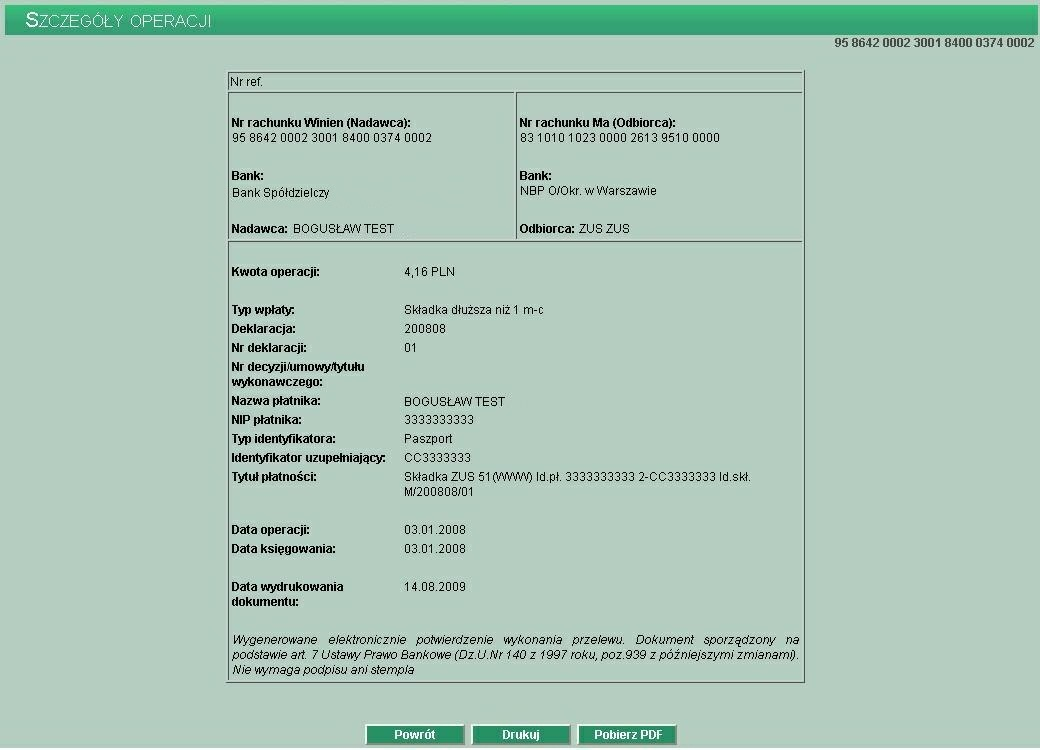Viewport: 1040px width, 750px height.
Task: Click the Szczegóły operacji header title
Action: [x=118, y=21]
